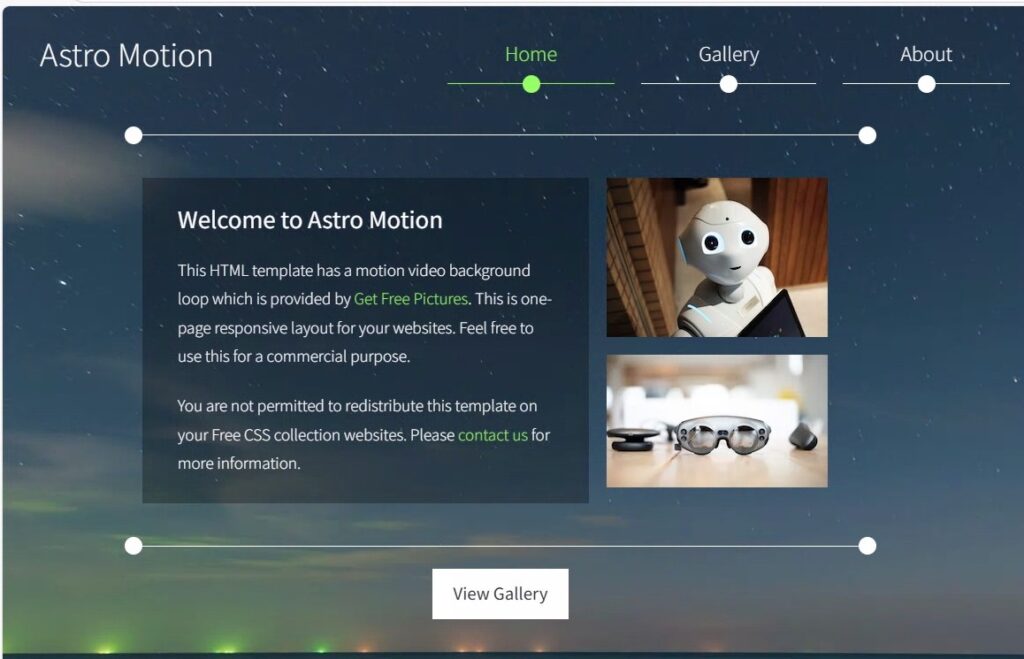The width and height of the screenshot is (1024, 659).
Task: Open the contact us link
Action: (492, 435)
